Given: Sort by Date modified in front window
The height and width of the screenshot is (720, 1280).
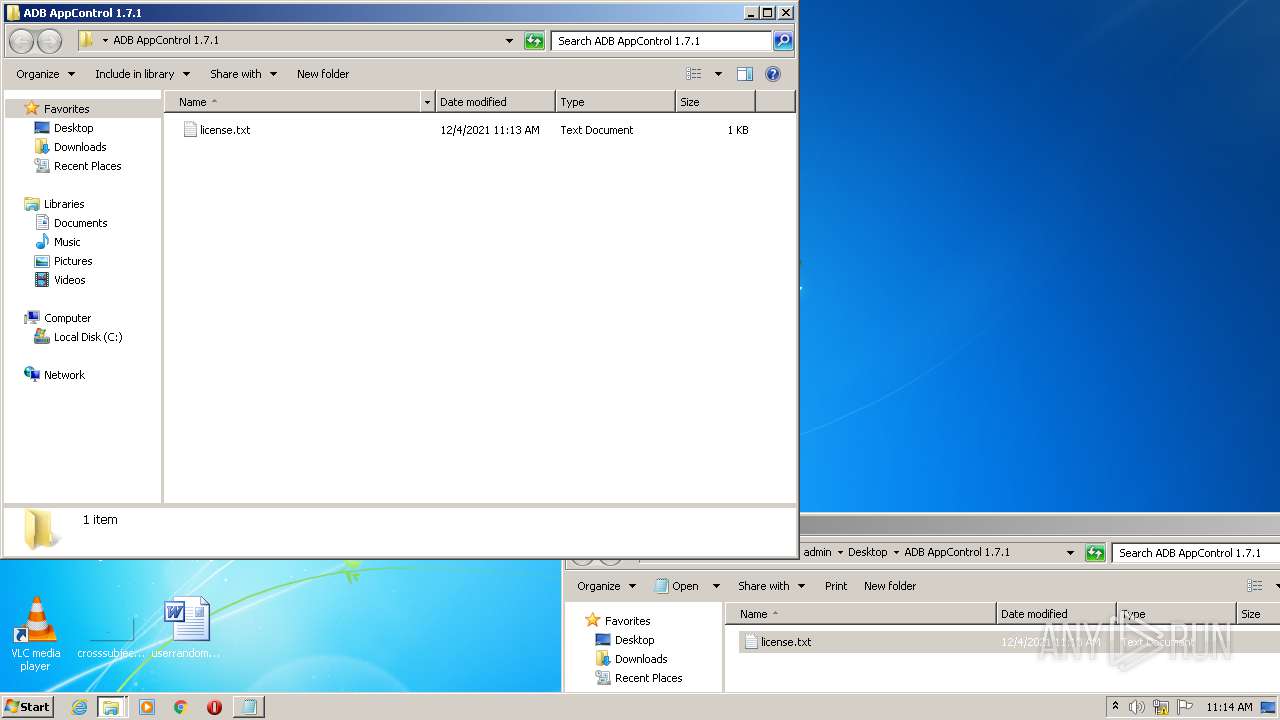Looking at the screenshot, I should (x=495, y=102).
